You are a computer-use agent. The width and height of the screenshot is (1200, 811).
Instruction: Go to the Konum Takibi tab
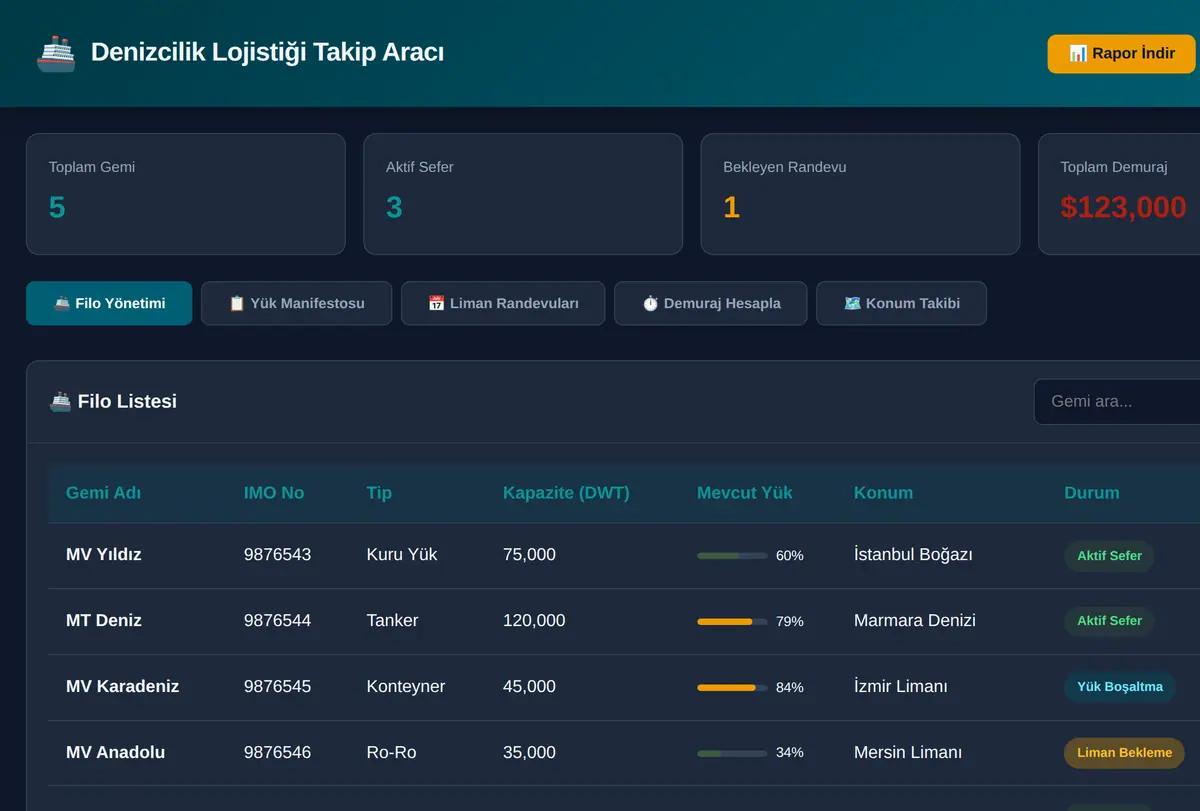901,303
